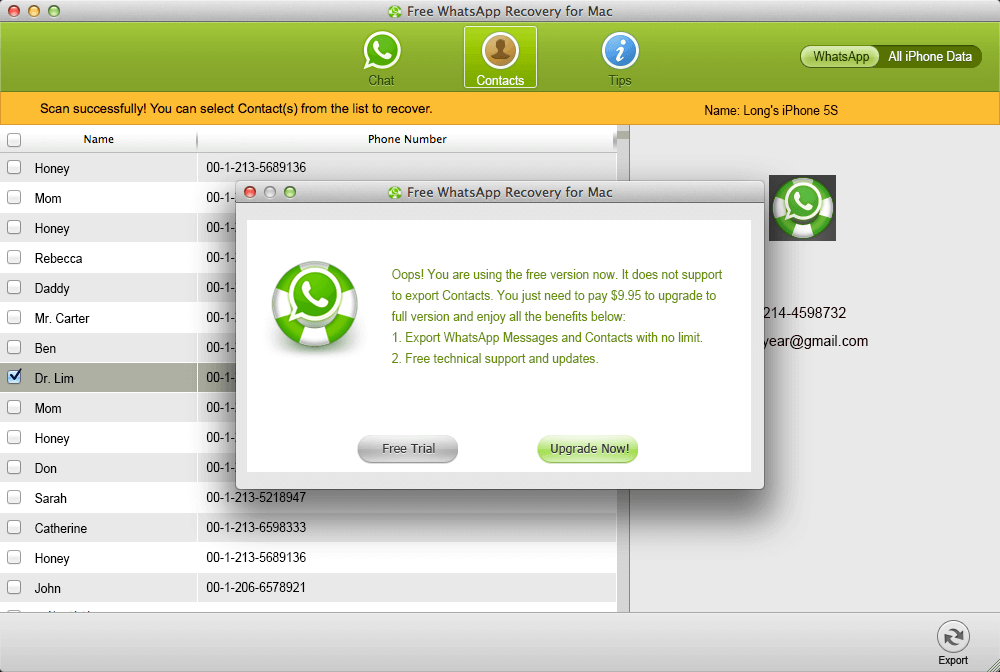Click the dialog title bar app icon

[395, 192]
